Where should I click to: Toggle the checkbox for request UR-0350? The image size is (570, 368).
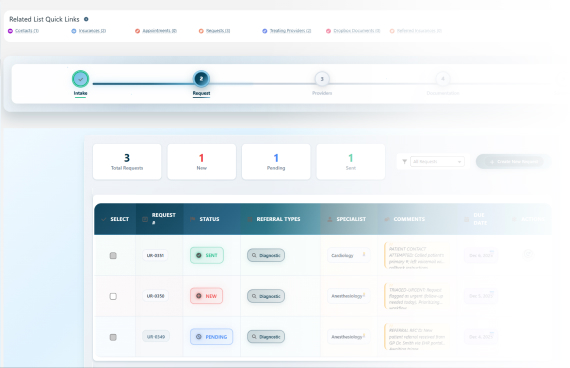click(x=113, y=296)
